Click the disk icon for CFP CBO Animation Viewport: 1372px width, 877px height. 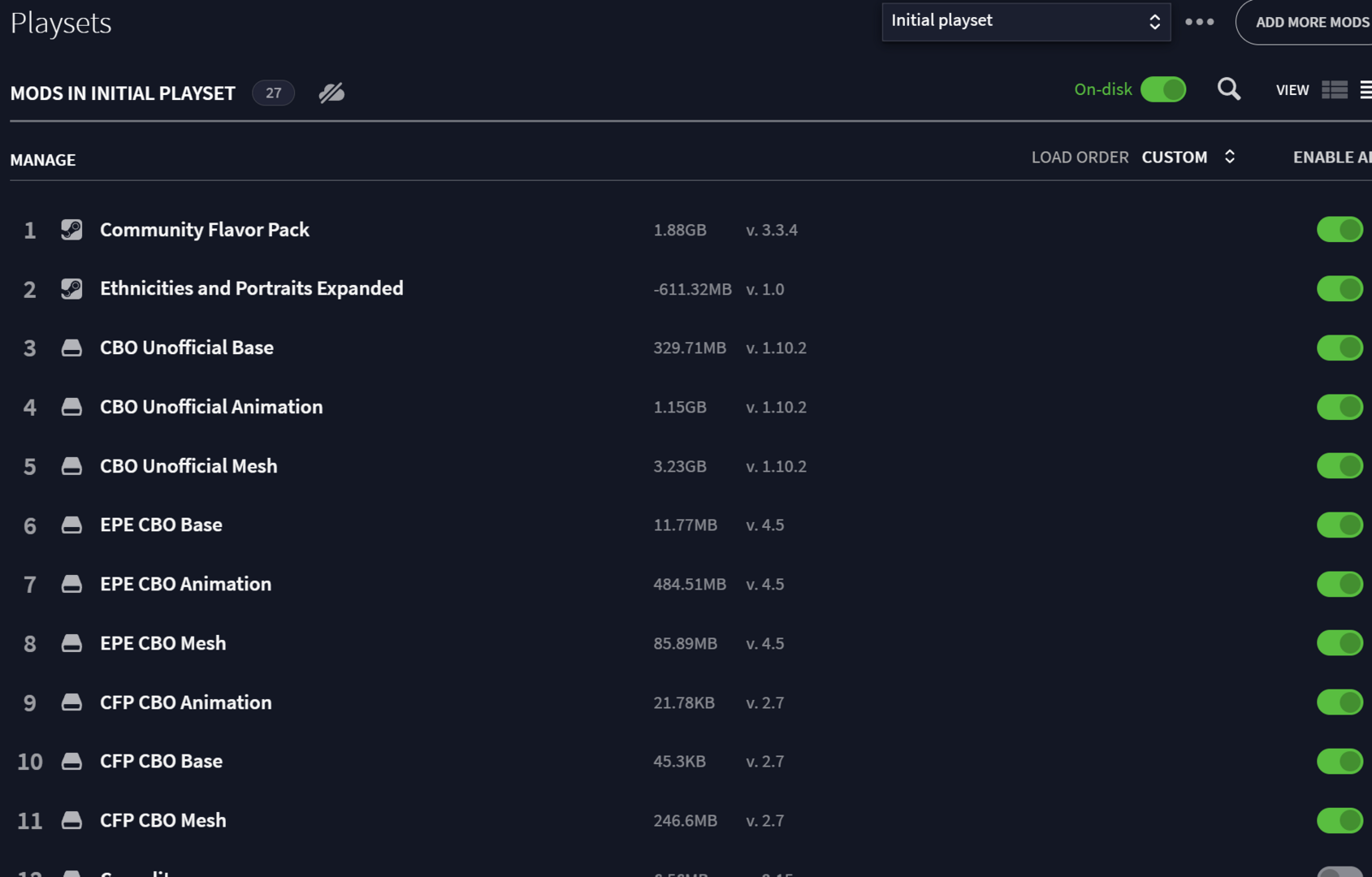coord(71,702)
